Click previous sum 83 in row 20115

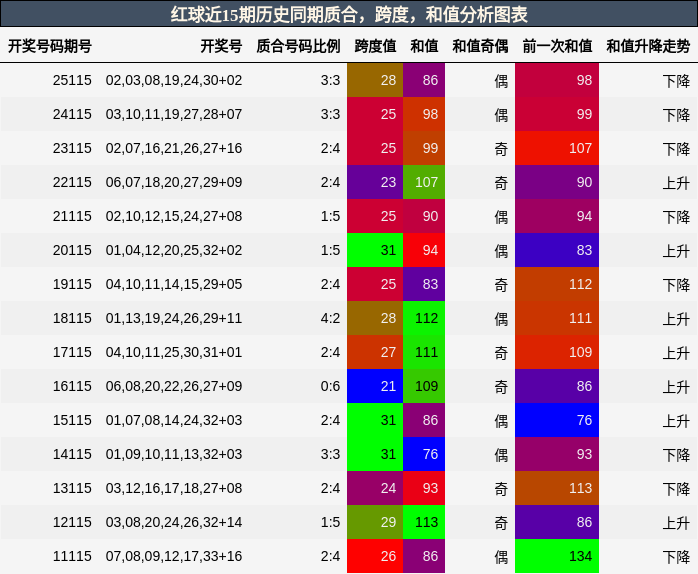tap(557, 250)
